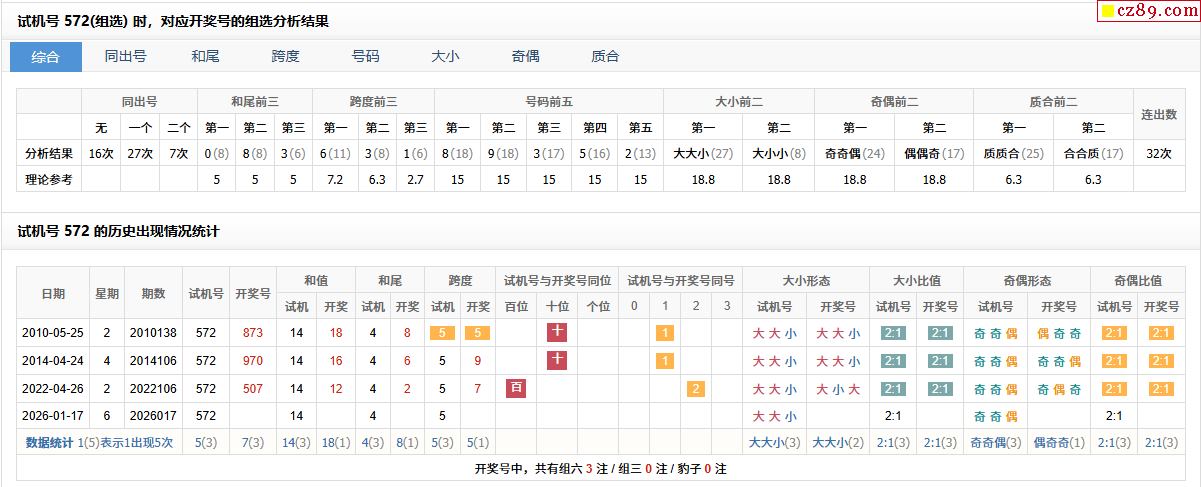This screenshot has width=1201, height=487.
Task: Switch to the 同出号 tab
Action: [x=126, y=57]
